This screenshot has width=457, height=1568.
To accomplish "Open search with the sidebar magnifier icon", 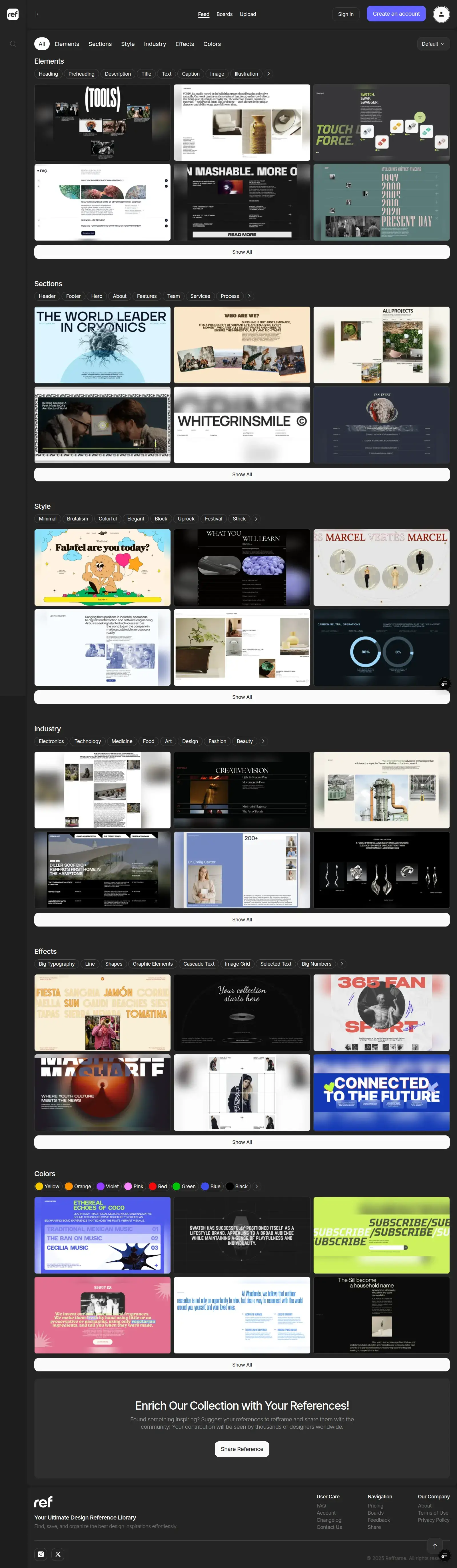I will pyautogui.click(x=13, y=44).
